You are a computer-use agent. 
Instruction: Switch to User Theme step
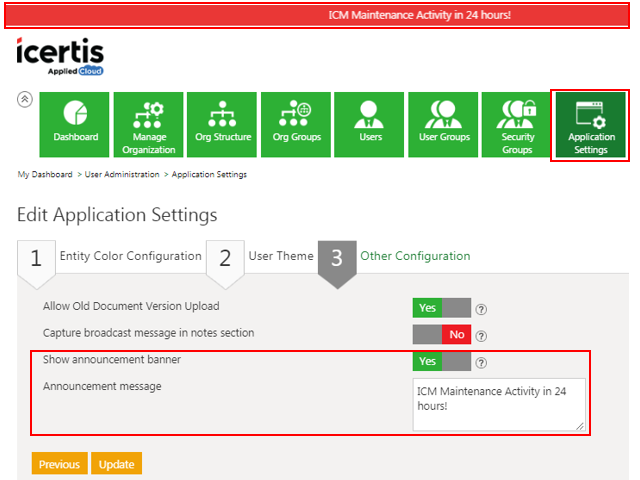(x=281, y=256)
